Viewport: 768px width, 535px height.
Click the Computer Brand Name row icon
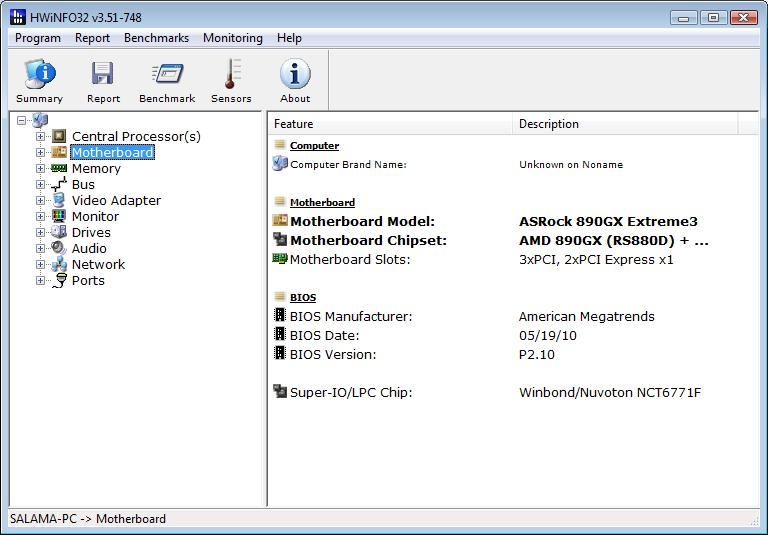pos(280,163)
